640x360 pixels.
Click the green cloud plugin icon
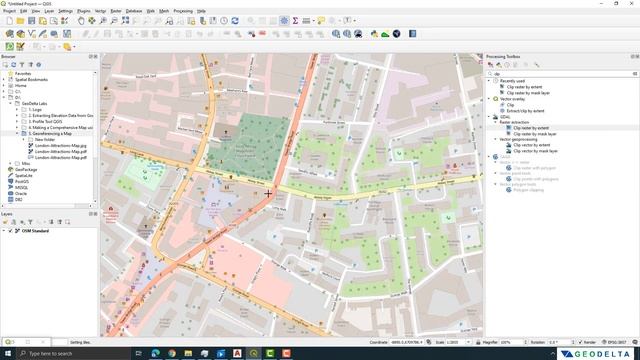pyautogui.click(x=385, y=34)
